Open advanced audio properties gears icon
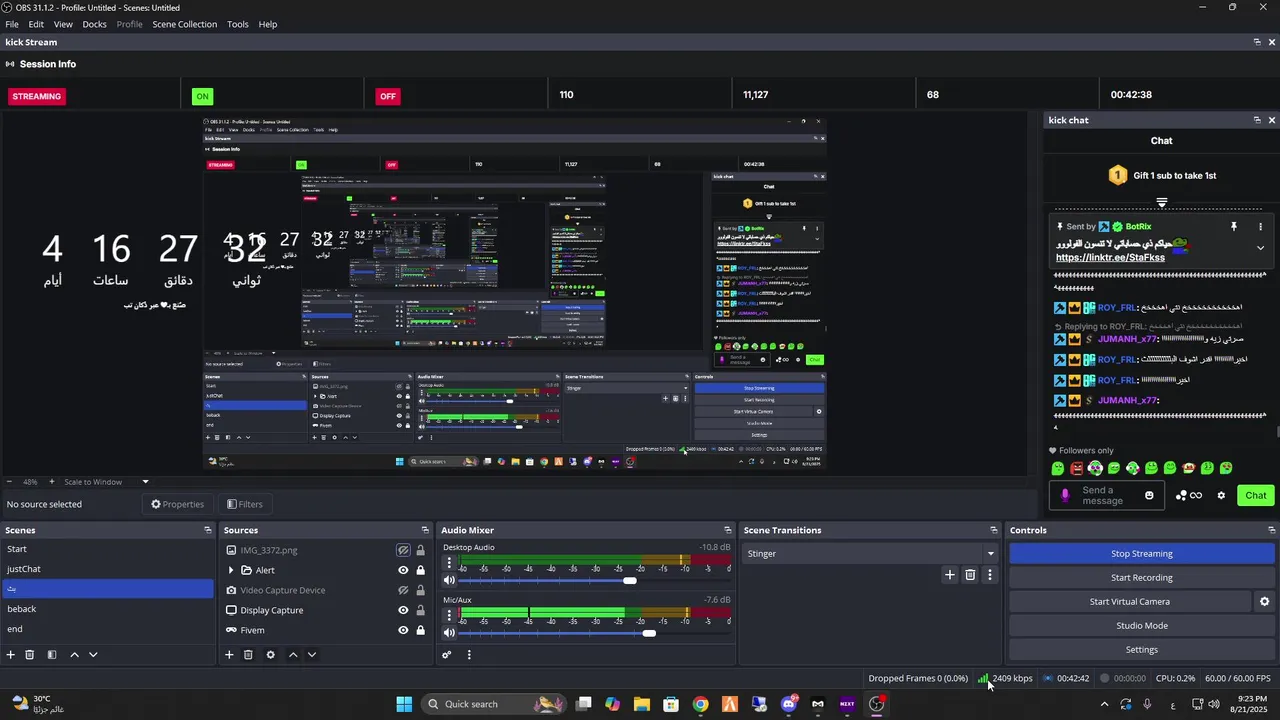Viewport: 1280px width, 720px height. [x=447, y=655]
